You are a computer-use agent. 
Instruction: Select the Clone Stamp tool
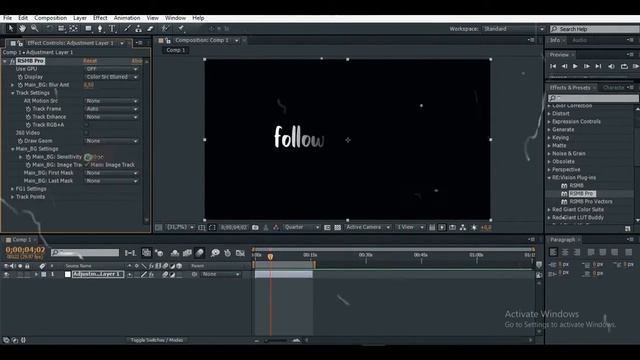point(138,29)
